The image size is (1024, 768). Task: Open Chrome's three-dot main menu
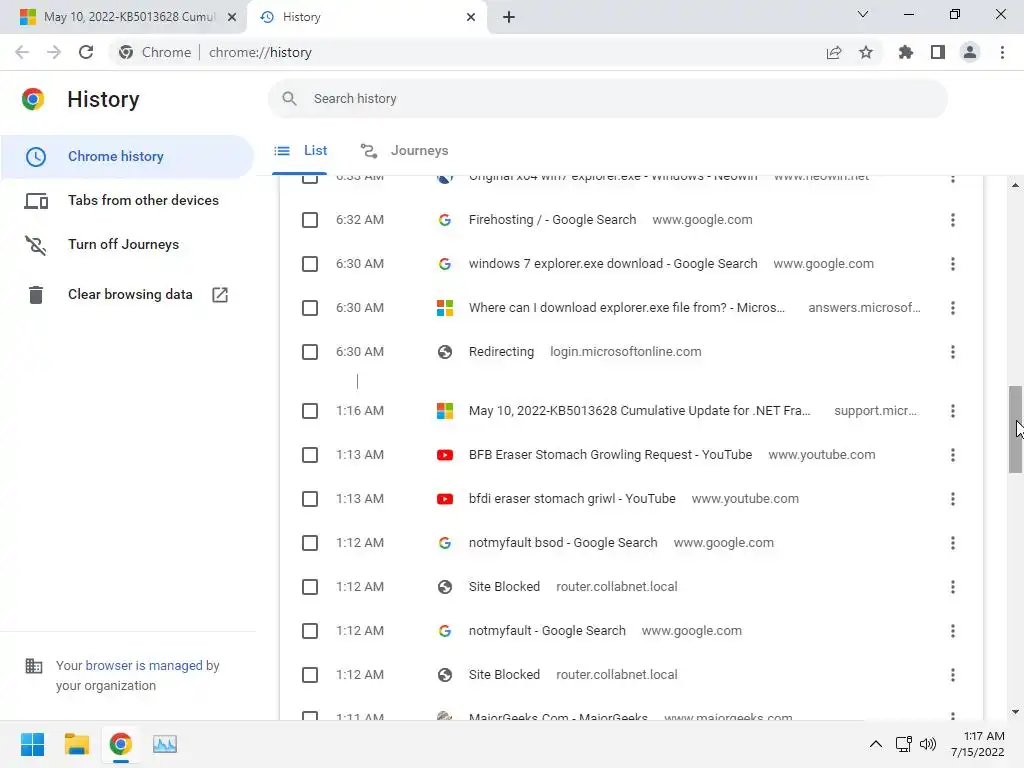[x=1002, y=52]
